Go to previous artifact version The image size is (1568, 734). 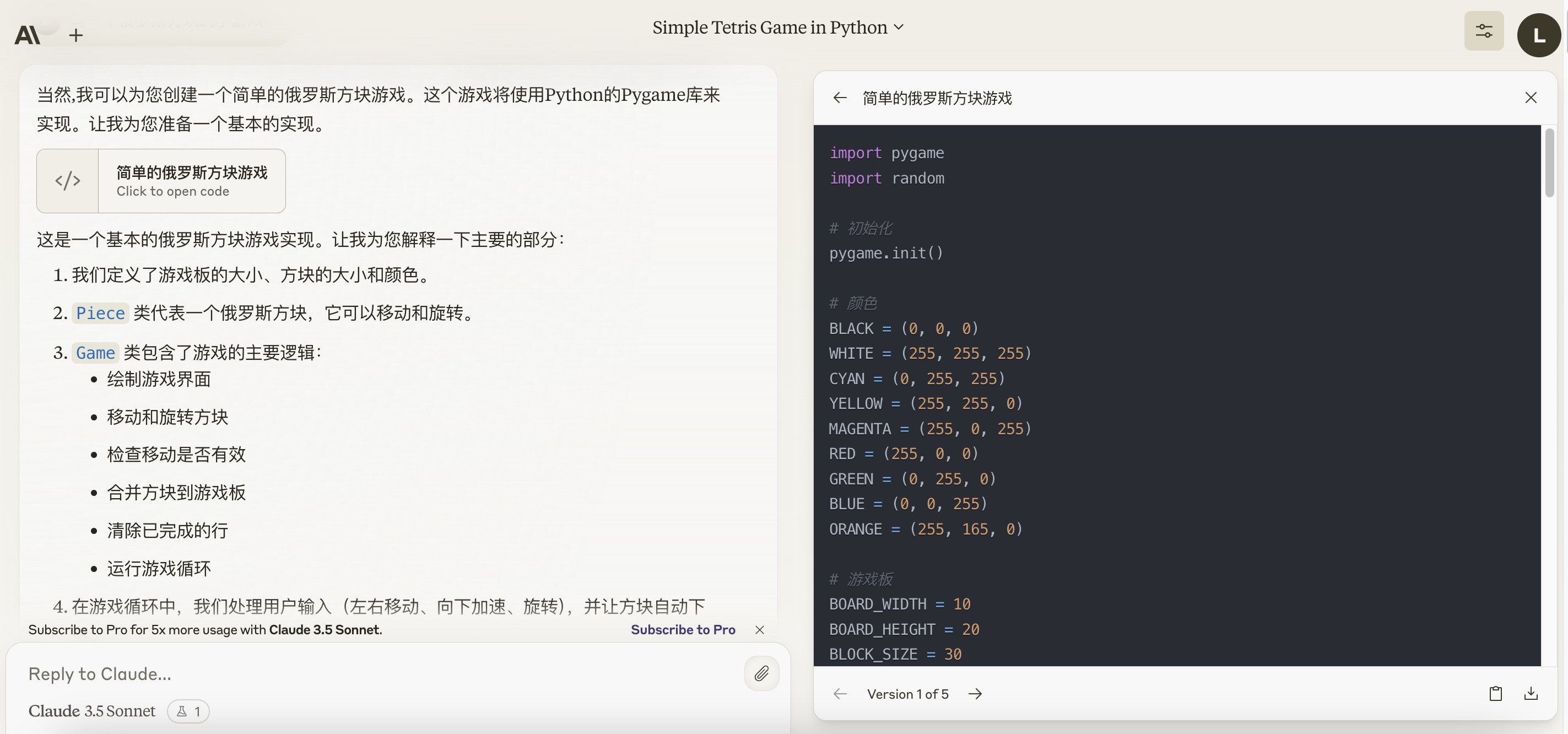(x=840, y=694)
